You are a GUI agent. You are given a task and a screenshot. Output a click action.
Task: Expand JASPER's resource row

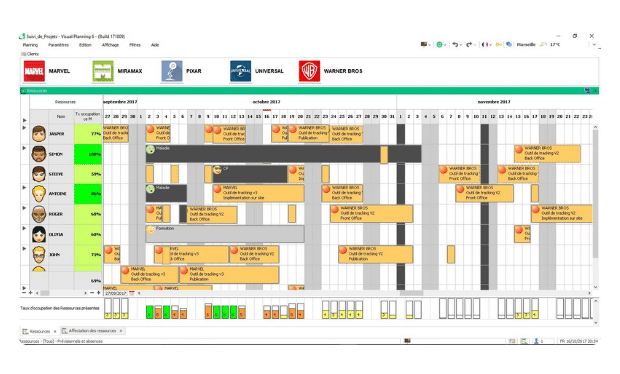pos(25,128)
